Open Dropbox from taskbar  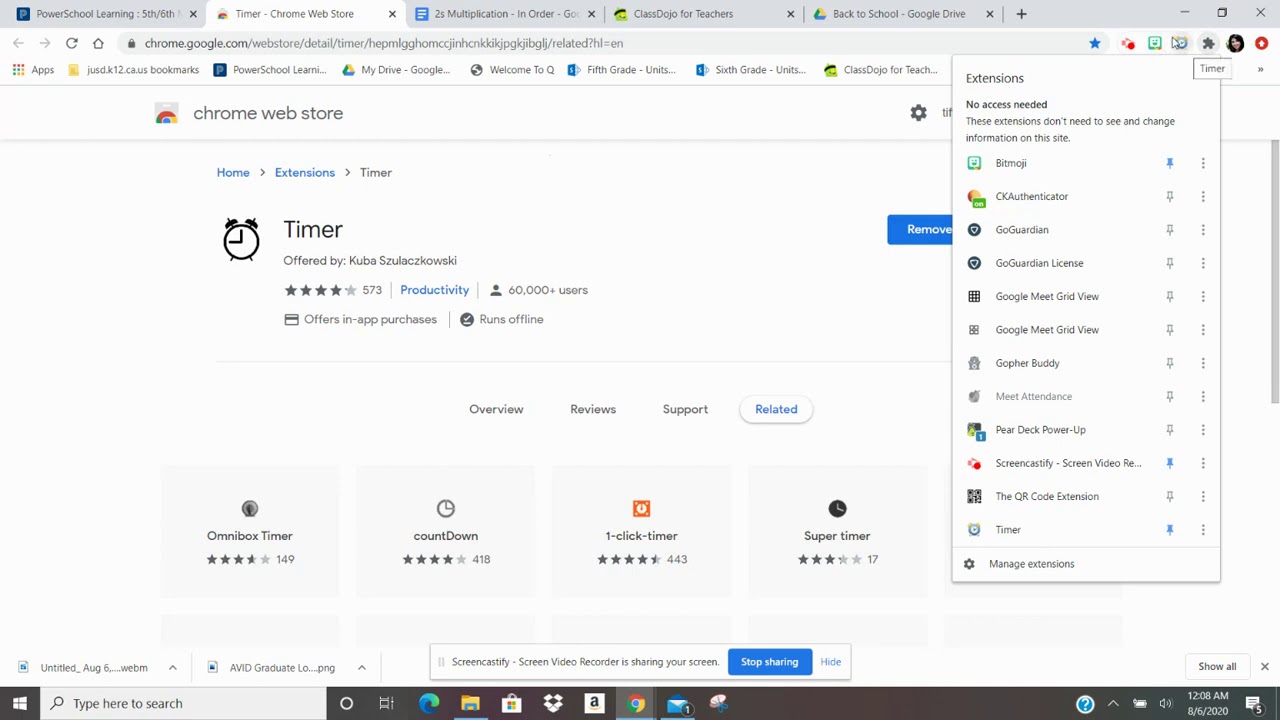click(553, 704)
